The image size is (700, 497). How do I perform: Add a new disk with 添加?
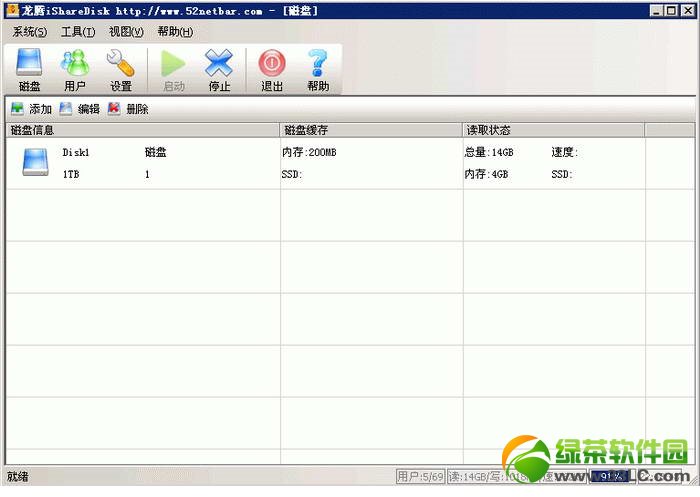[x=31, y=109]
